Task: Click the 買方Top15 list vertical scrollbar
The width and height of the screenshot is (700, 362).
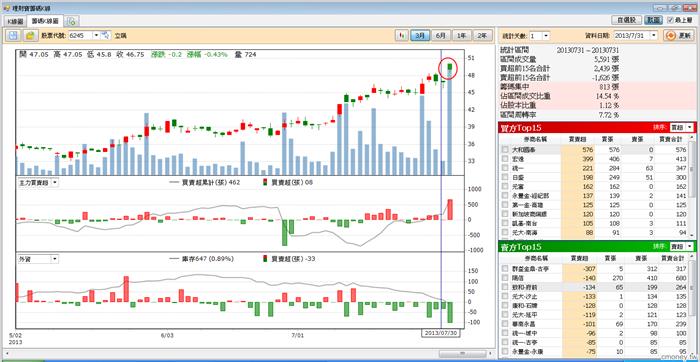Action: pos(693,170)
